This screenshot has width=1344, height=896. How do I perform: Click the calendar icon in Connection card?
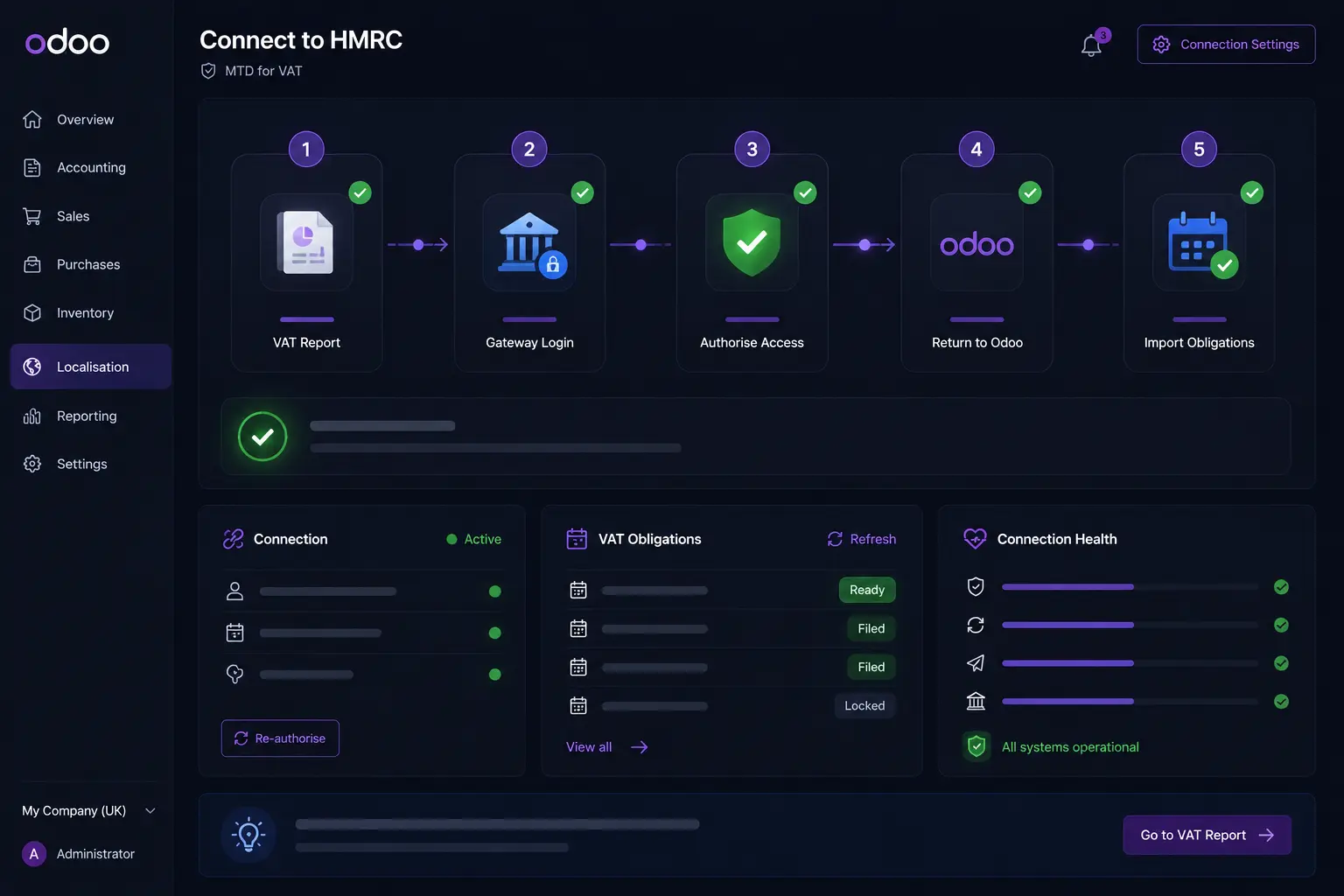pyautogui.click(x=234, y=633)
